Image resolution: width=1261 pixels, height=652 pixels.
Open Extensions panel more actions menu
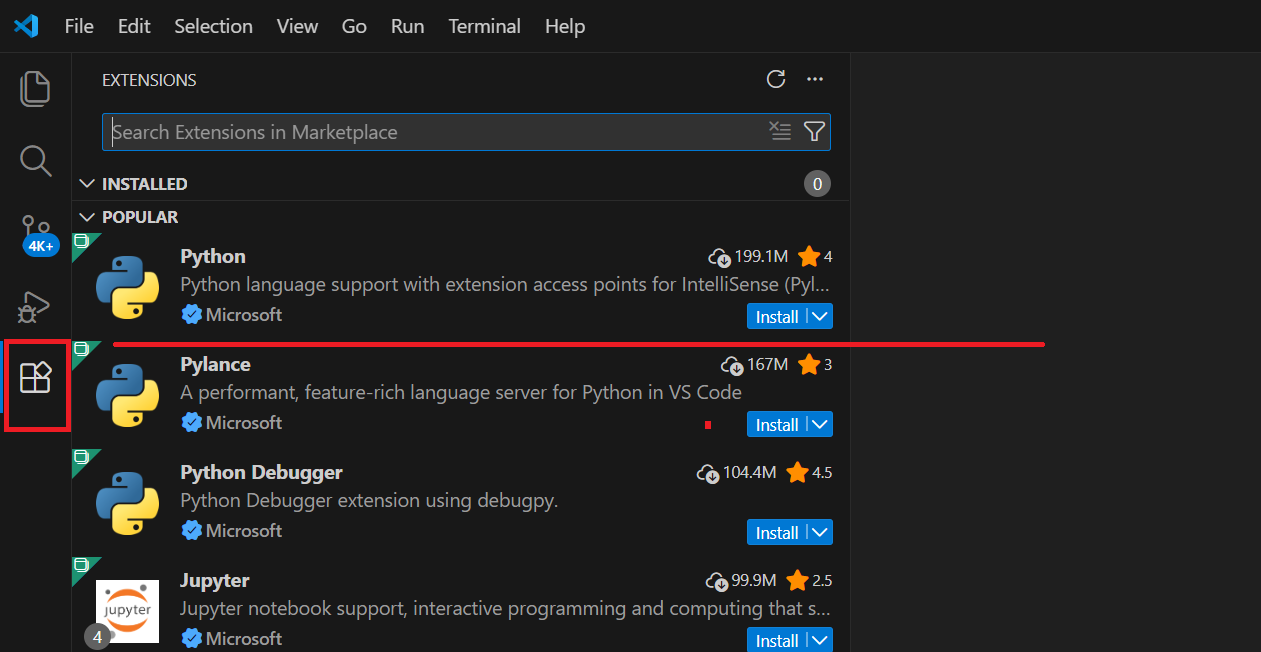point(815,80)
